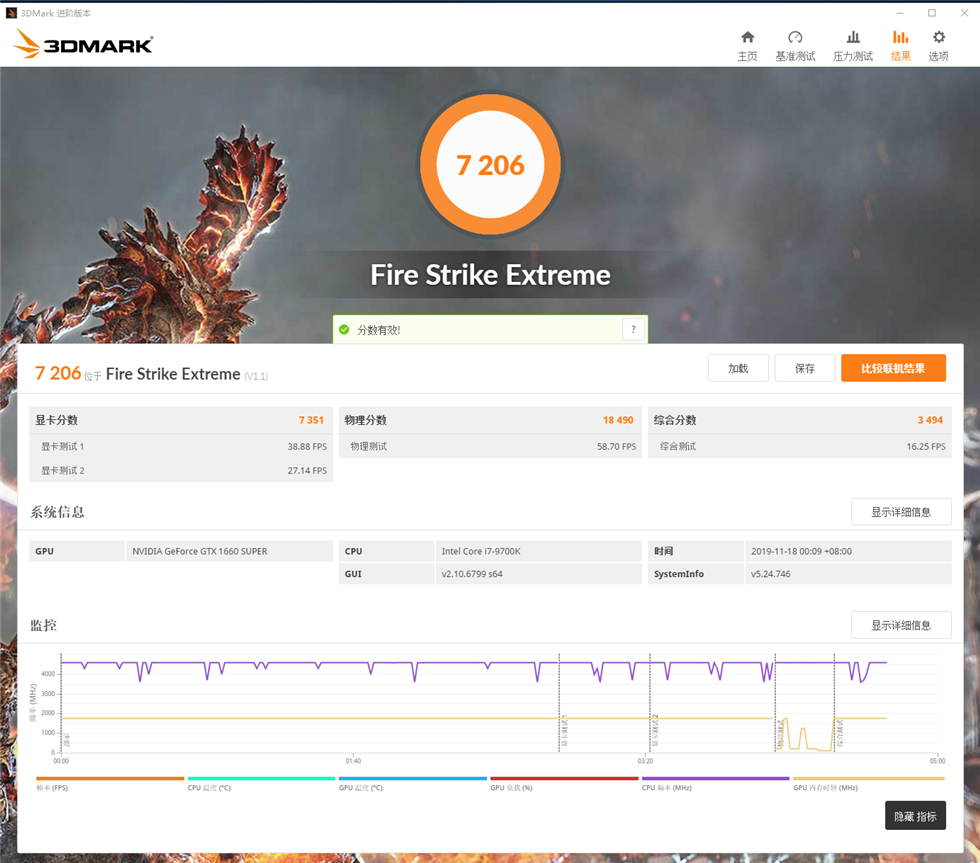Click the 综合分数 3 494 value
980x863 pixels.
point(930,420)
